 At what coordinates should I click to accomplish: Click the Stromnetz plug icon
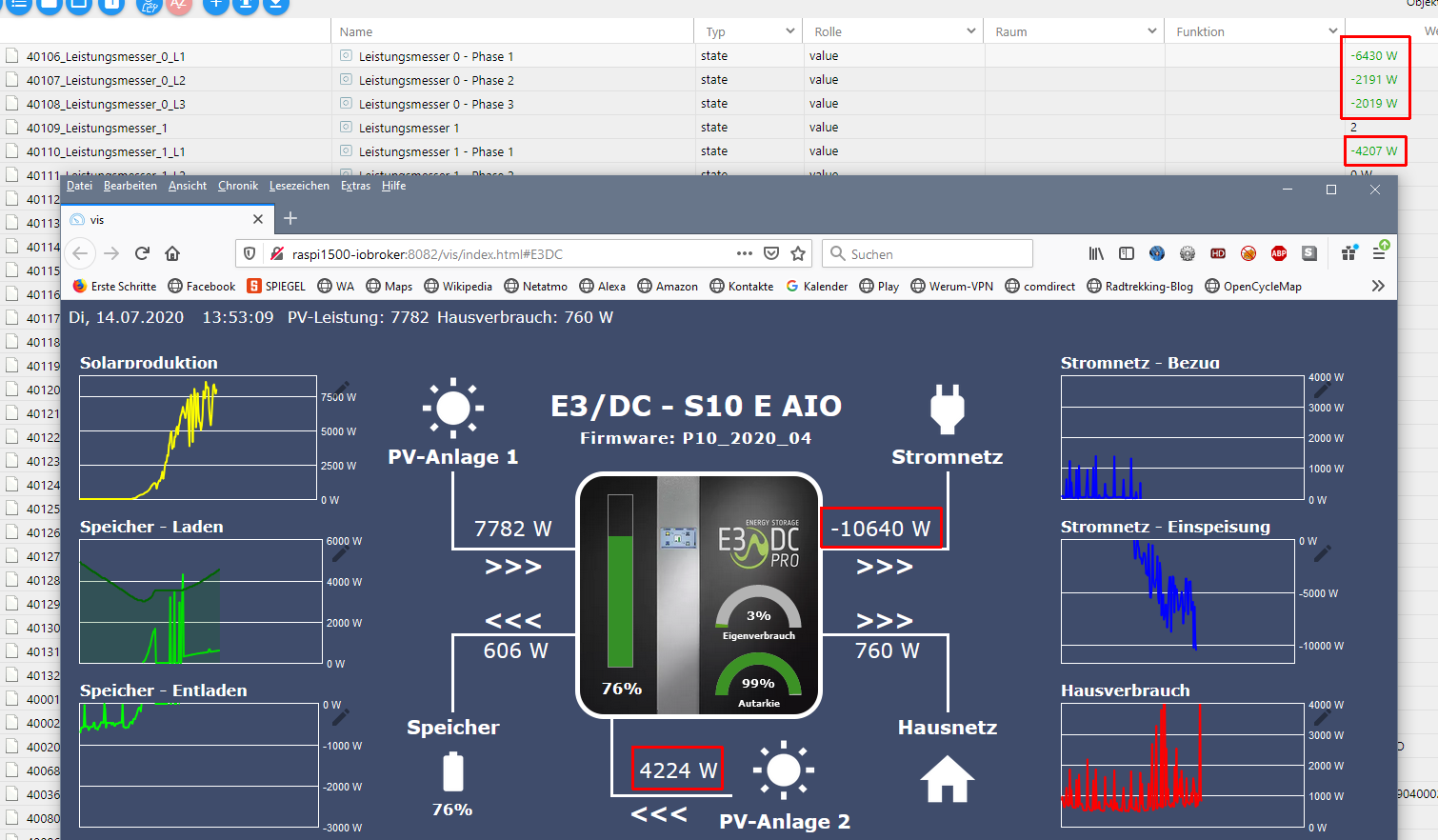[x=947, y=409]
